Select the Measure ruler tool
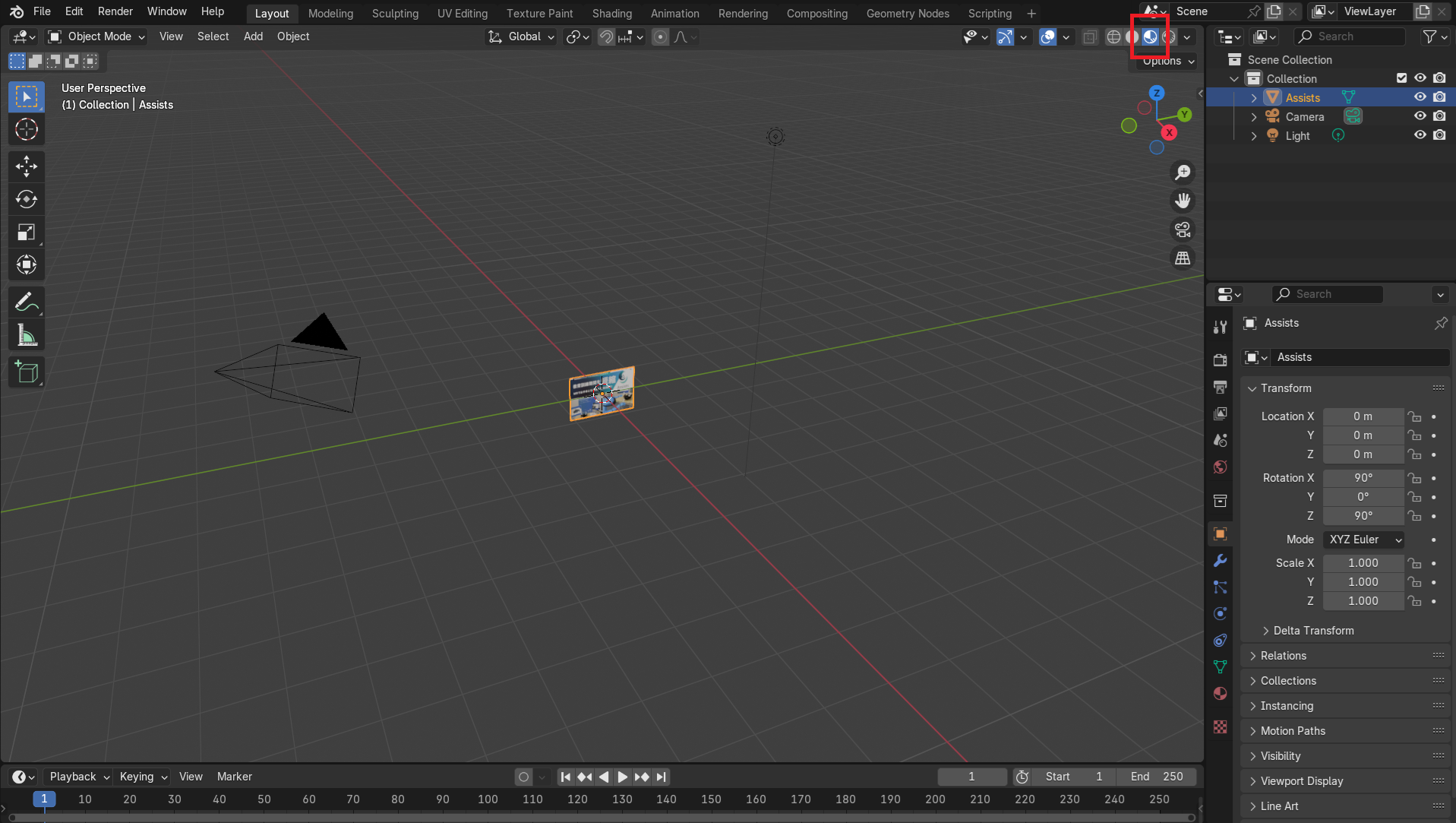1456x823 pixels. (27, 335)
